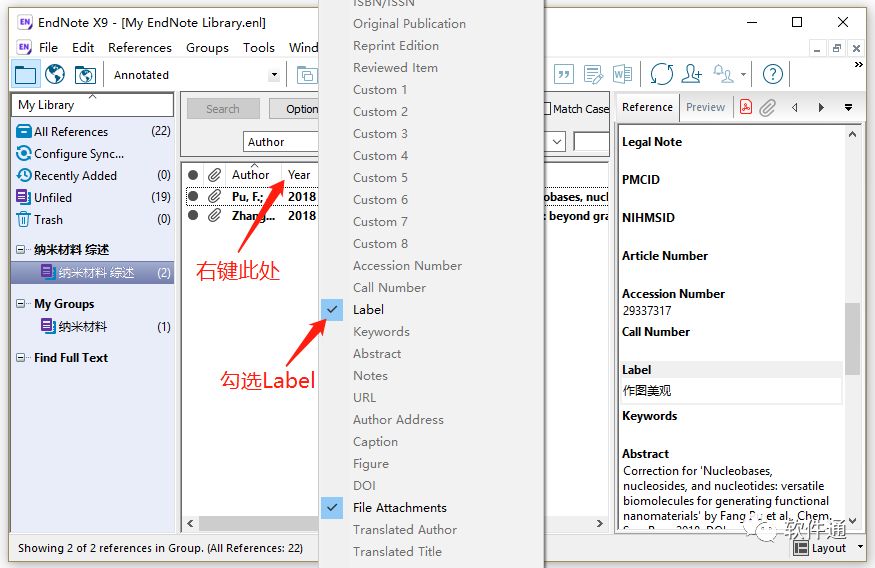Open the Layout dropdown arrow
Viewport: 875px width, 568px height.
[x=860, y=547]
